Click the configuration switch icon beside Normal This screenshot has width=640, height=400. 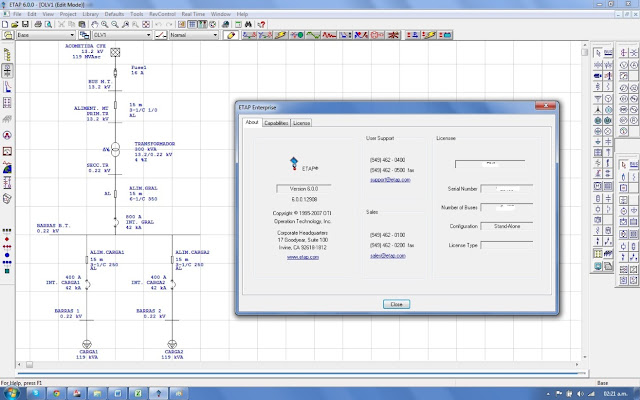161,35
